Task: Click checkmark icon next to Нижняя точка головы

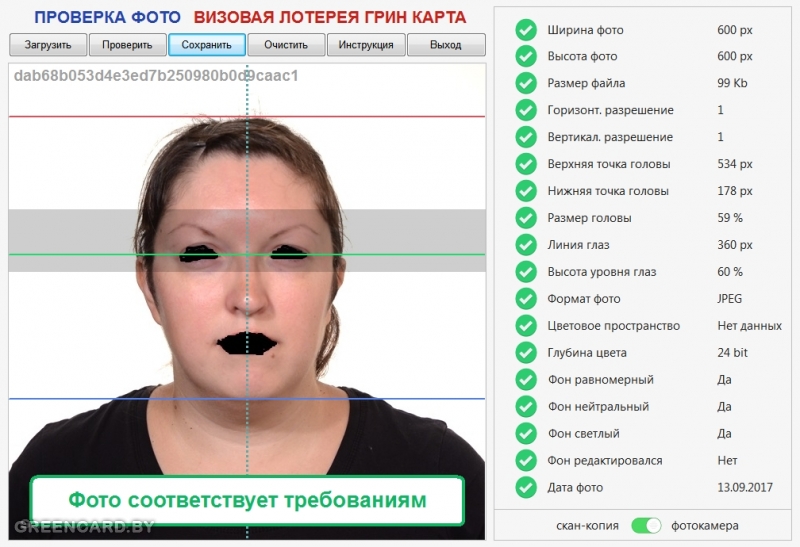Action: pyautogui.click(x=526, y=191)
